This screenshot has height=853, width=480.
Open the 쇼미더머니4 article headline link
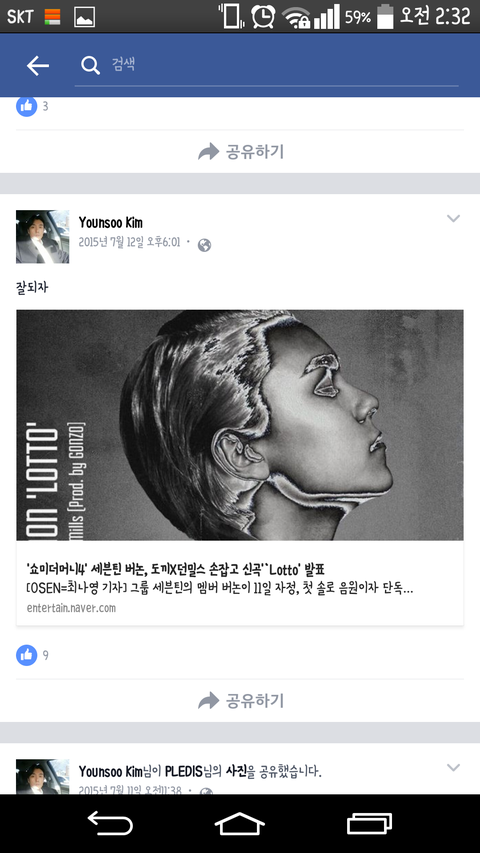pyautogui.click(x=175, y=570)
